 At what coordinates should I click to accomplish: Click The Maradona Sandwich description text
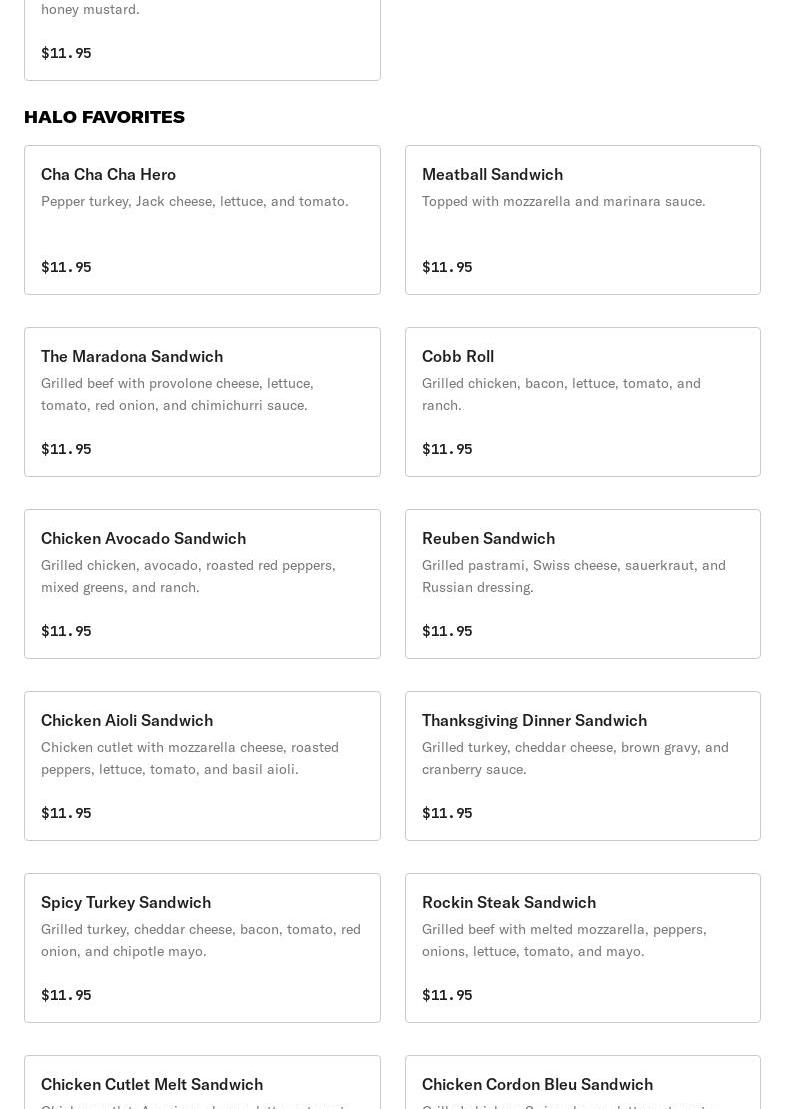click(177, 394)
